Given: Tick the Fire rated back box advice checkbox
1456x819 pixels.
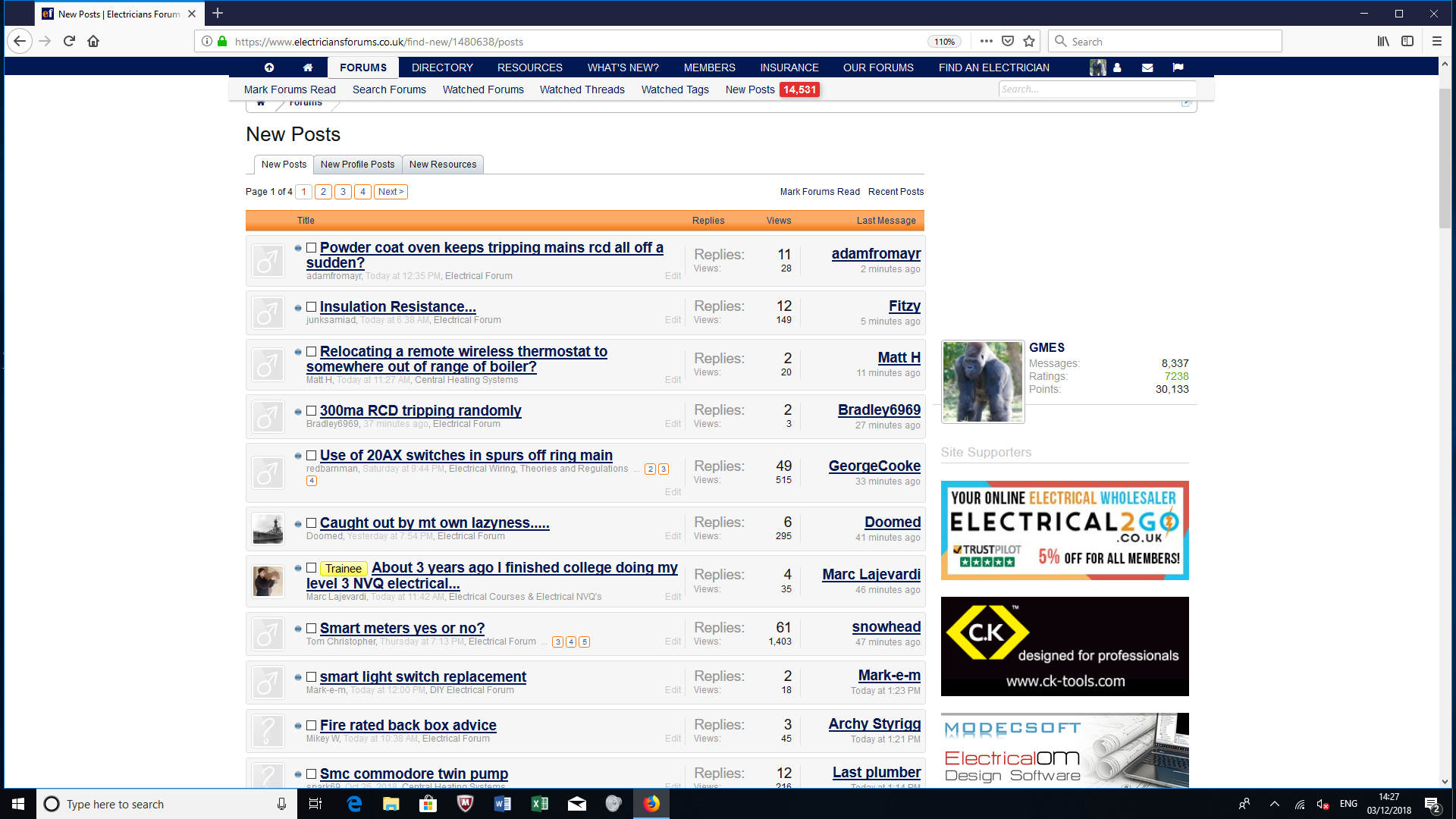Looking at the screenshot, I should (311, 725).
